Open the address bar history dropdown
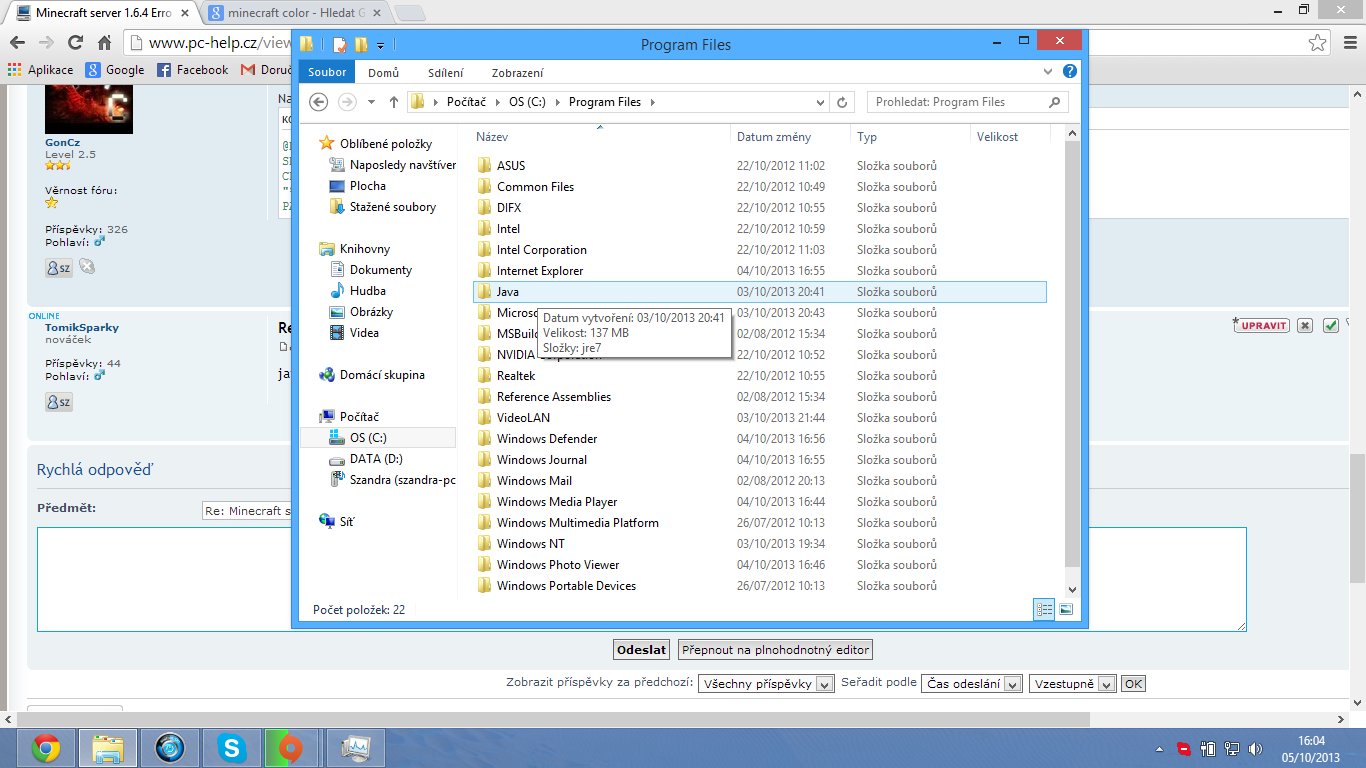The width and height of the screenshot is (1366, 768). 821,102
